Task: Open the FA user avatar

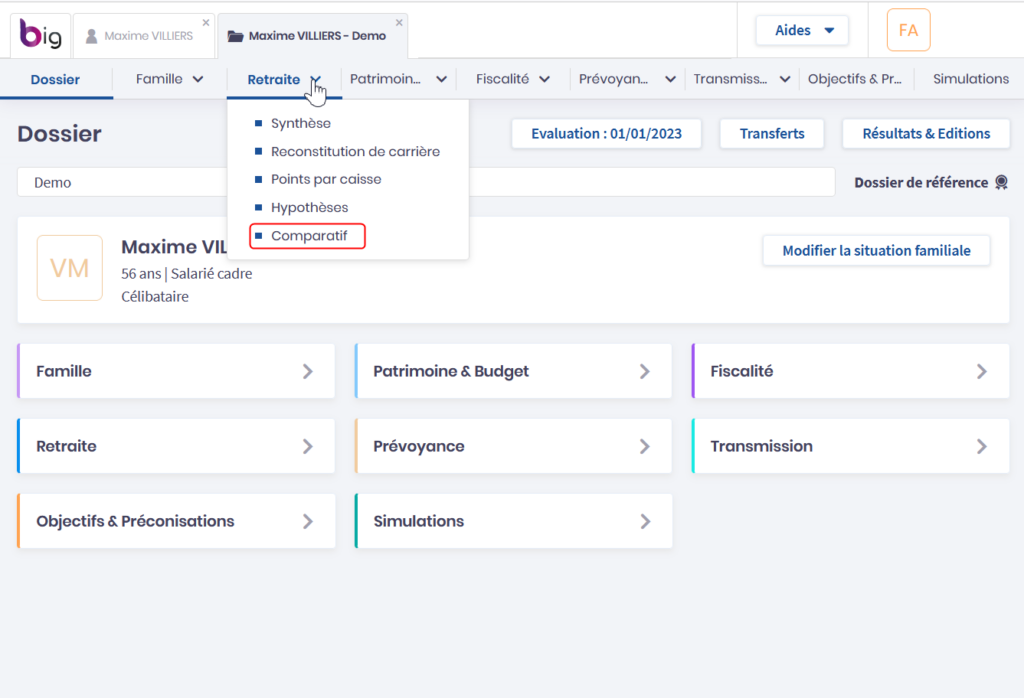Action: pyautogui.click(x=908, y=30)
